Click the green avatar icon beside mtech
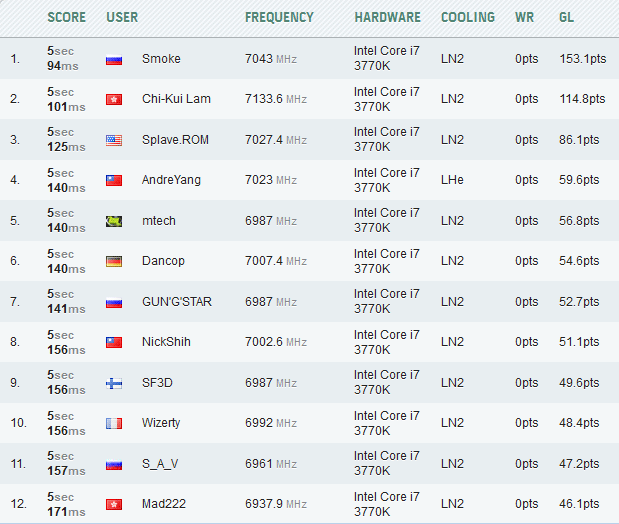Image resolution: width=619 pixels, height=524 pixels. click(114, 221)
